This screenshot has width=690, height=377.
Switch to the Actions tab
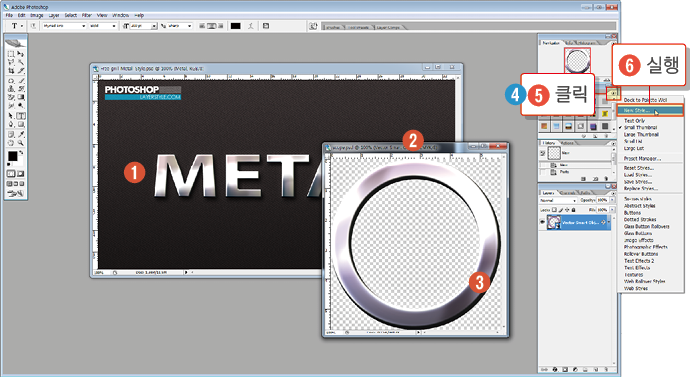(x=567, y=143)
